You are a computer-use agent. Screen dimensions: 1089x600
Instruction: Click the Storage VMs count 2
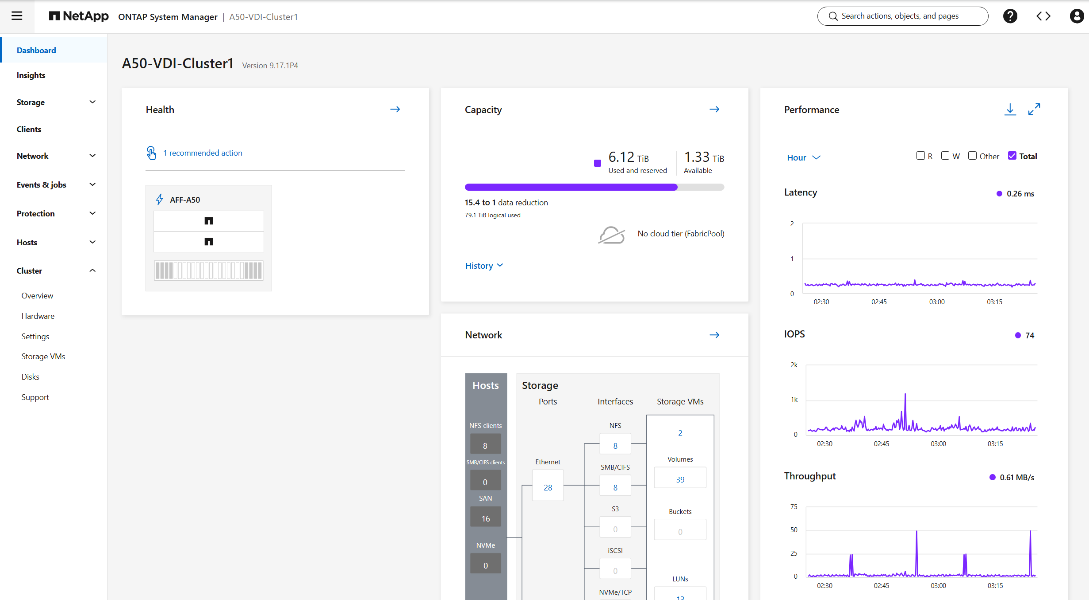tap(680, 433)
